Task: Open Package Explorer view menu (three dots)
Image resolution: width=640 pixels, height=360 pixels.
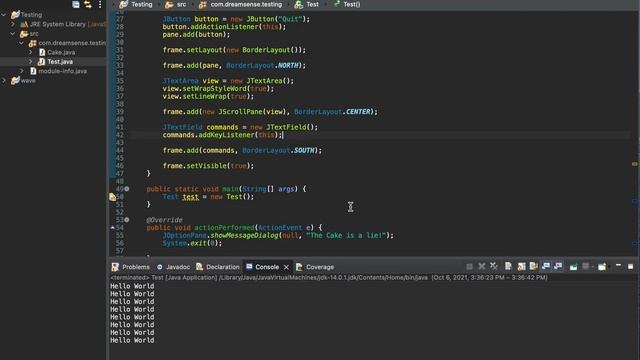Action: 100,4
